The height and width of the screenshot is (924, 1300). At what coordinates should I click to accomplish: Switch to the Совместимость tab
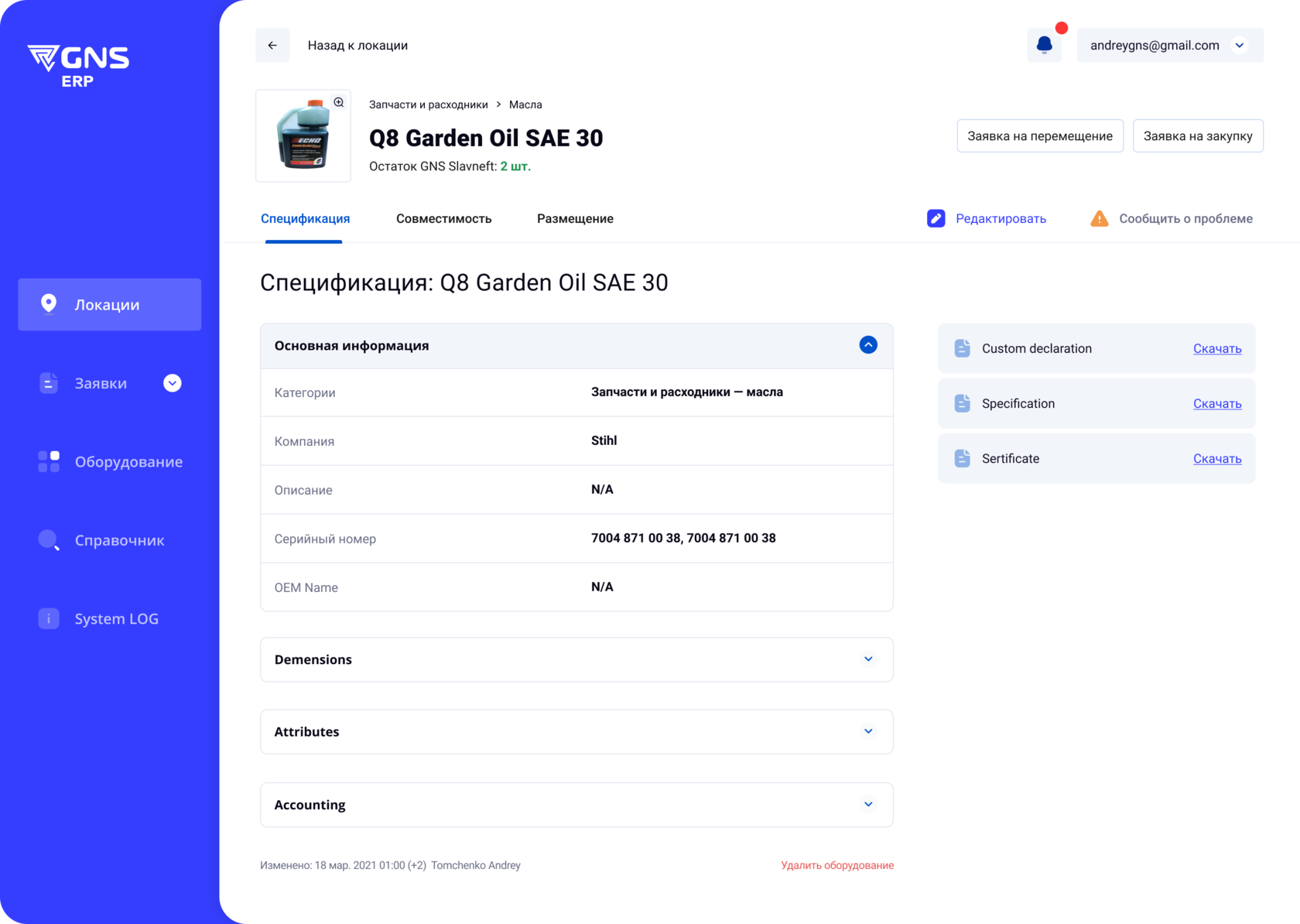[x=444, y=218]
